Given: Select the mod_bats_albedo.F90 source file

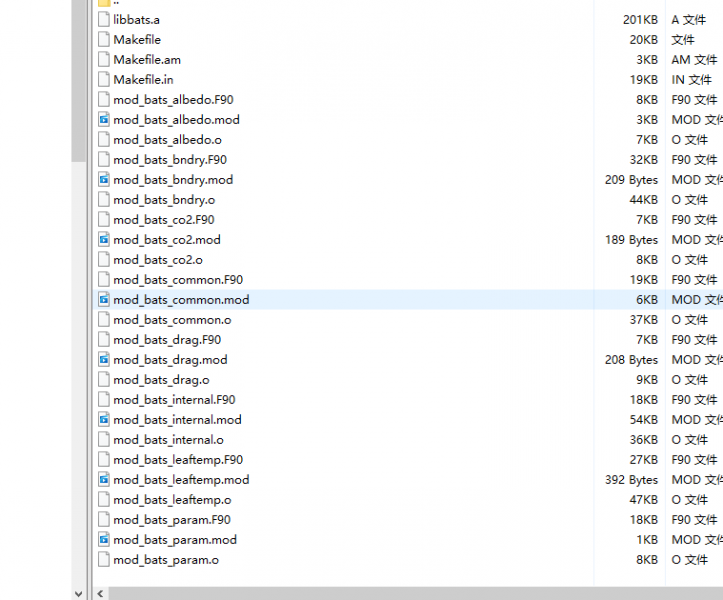Looking at the screenshot, I should coord(173,100).
